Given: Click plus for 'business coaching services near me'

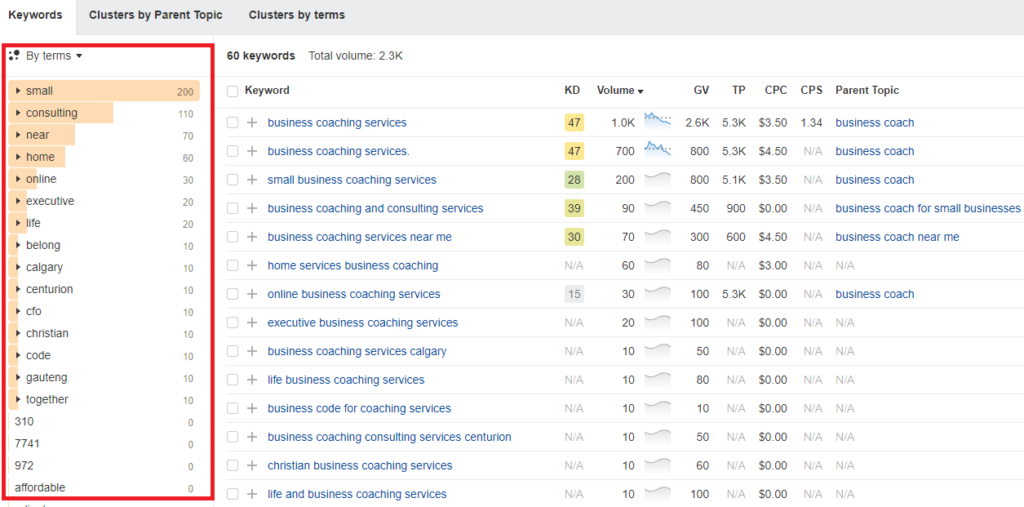Looking at the screenshot, I should (252, 237).
